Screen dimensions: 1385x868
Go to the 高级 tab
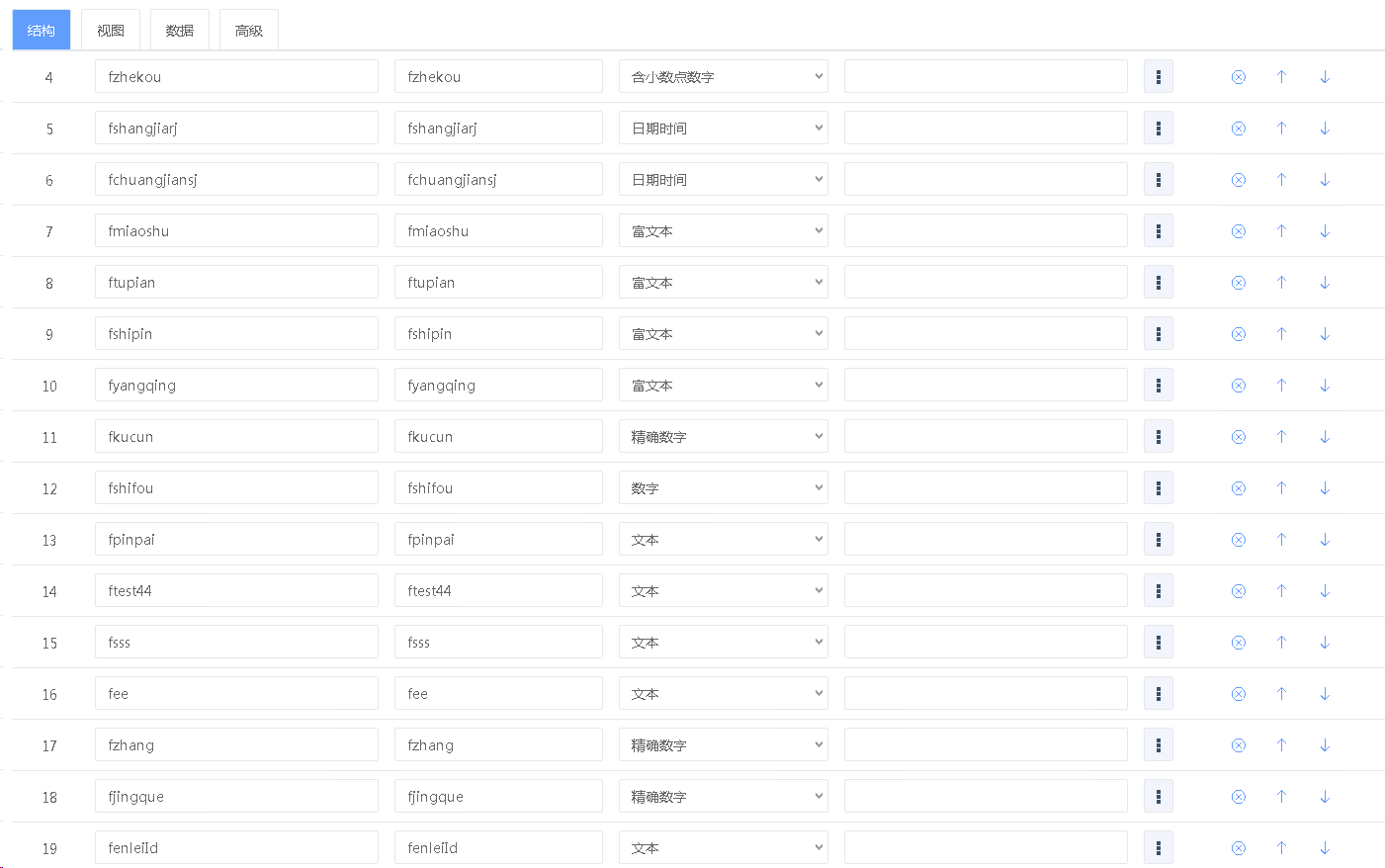pyautogui.click(x=249, y=31)
